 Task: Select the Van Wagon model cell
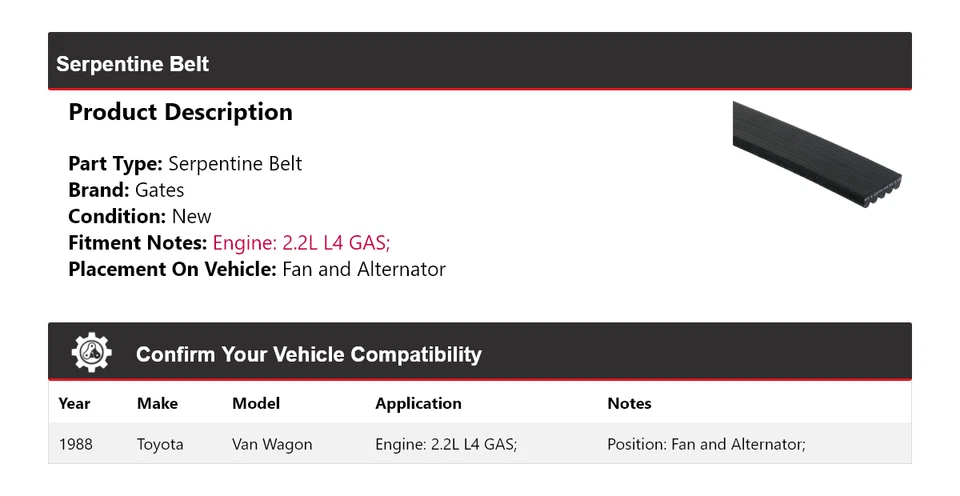[x=272, y=444]
